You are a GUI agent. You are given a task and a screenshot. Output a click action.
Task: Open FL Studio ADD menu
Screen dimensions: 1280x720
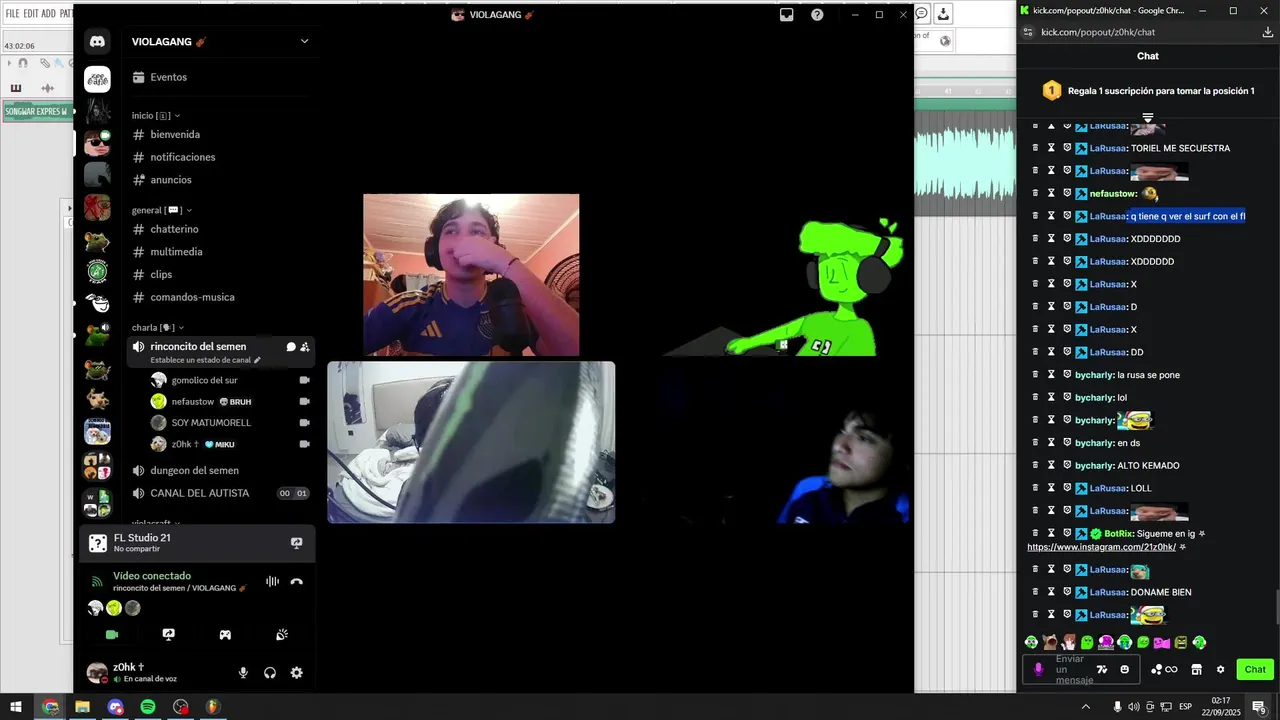(49, 14)
